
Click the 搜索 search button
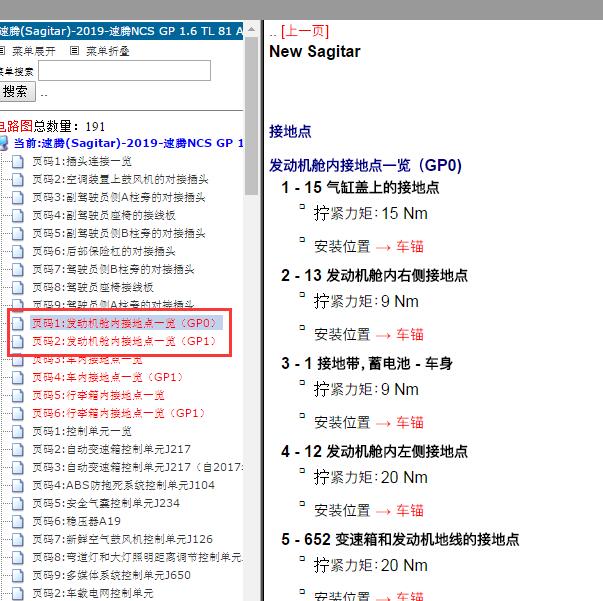[x=16, y=91]
